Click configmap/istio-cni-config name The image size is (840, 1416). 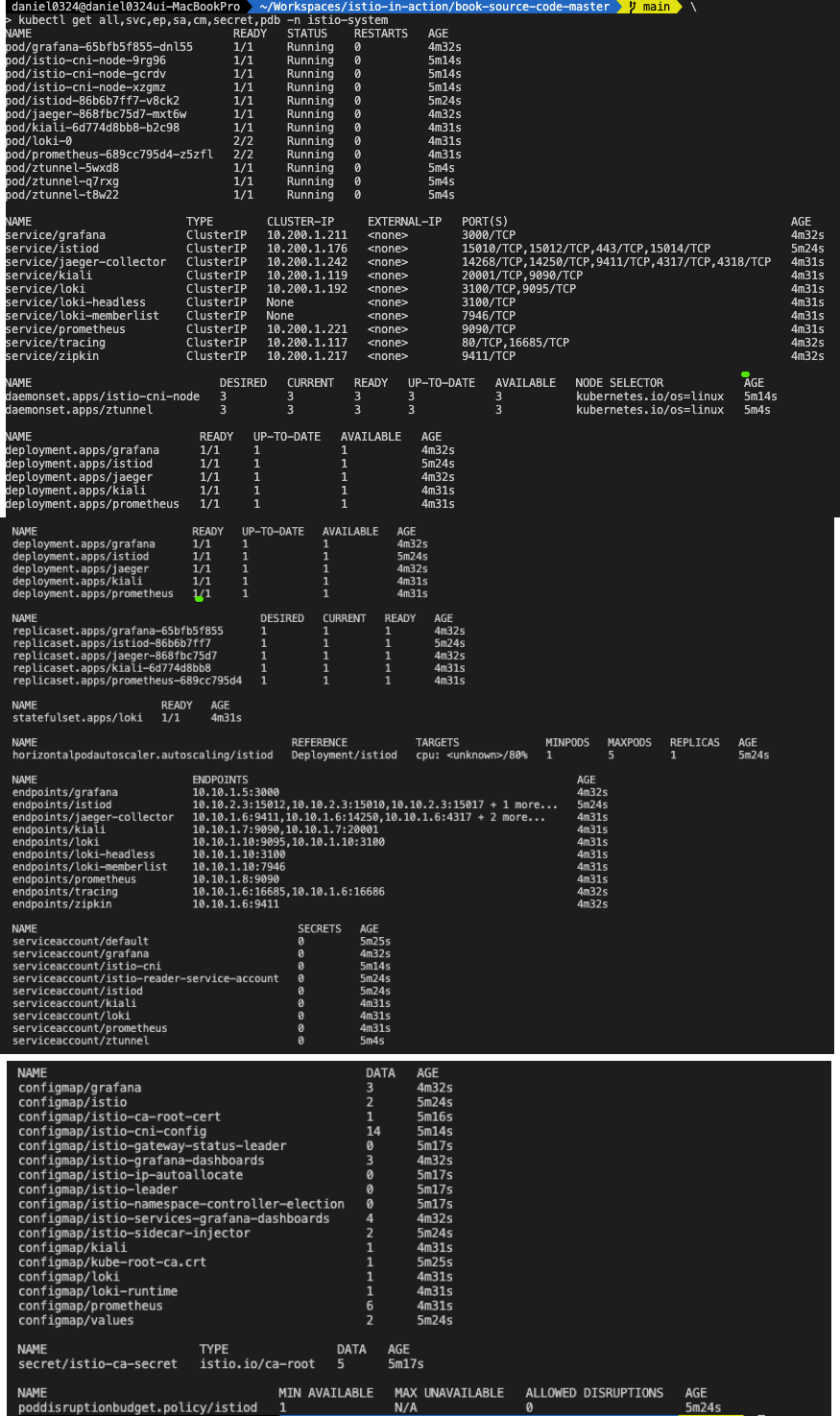click(x=112, y=1131)
